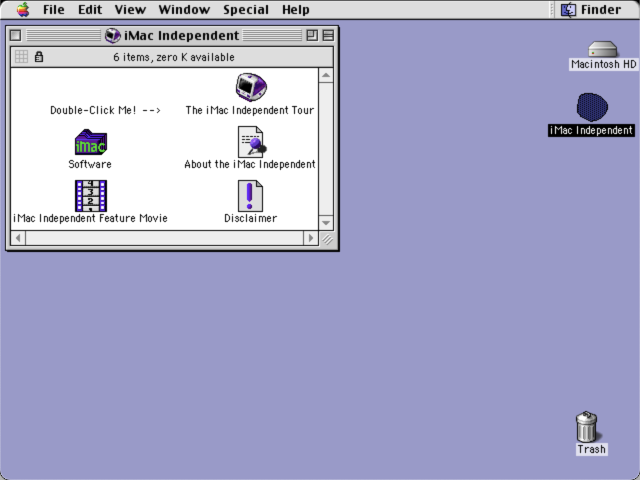Viewport: 640px width, 480px height.
Task: Open the Apple menu
Action: click(23, 9)
